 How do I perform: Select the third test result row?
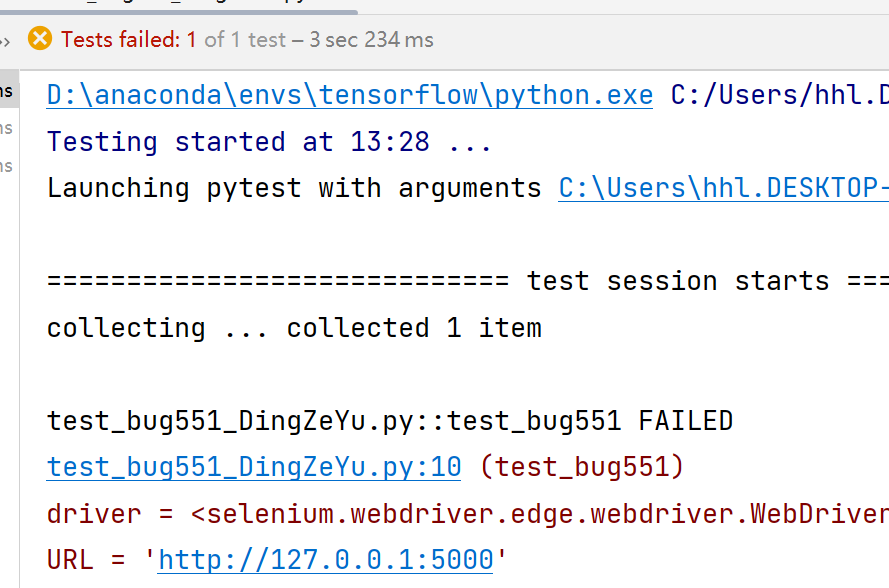click(8, 166)
